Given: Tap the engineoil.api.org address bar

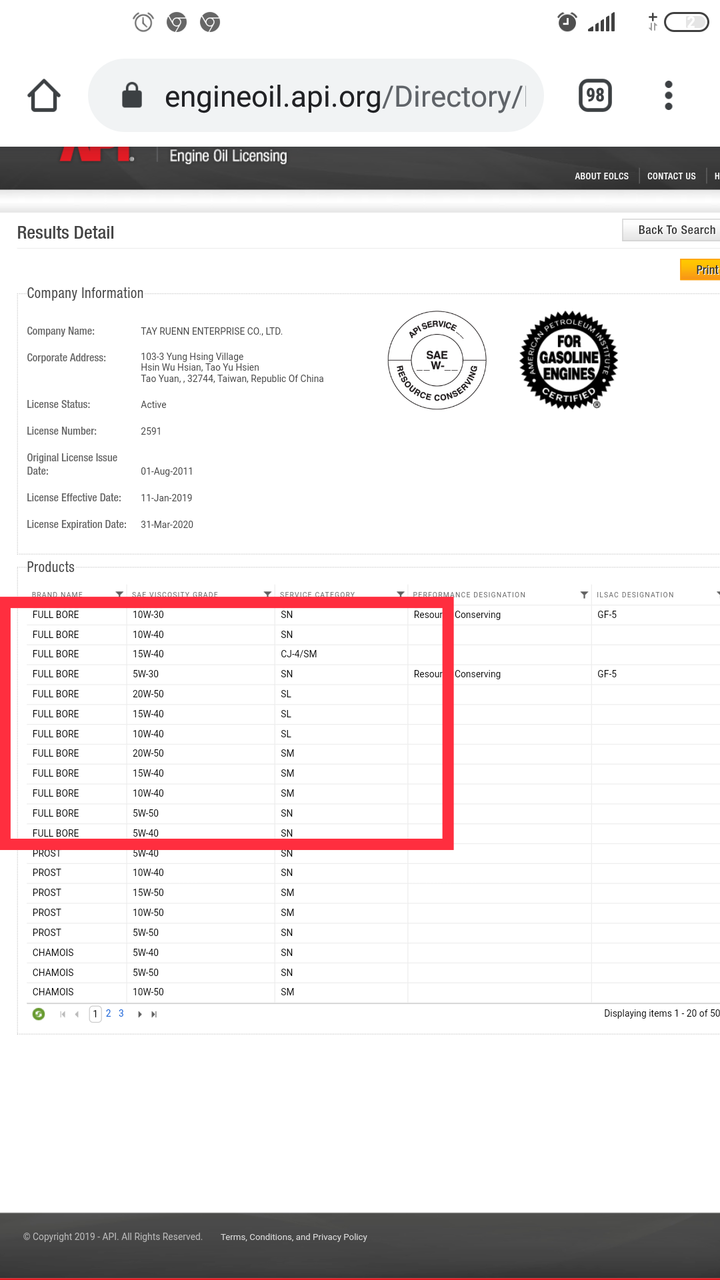Looking at the screenshot, I should [x=315, y=96].
